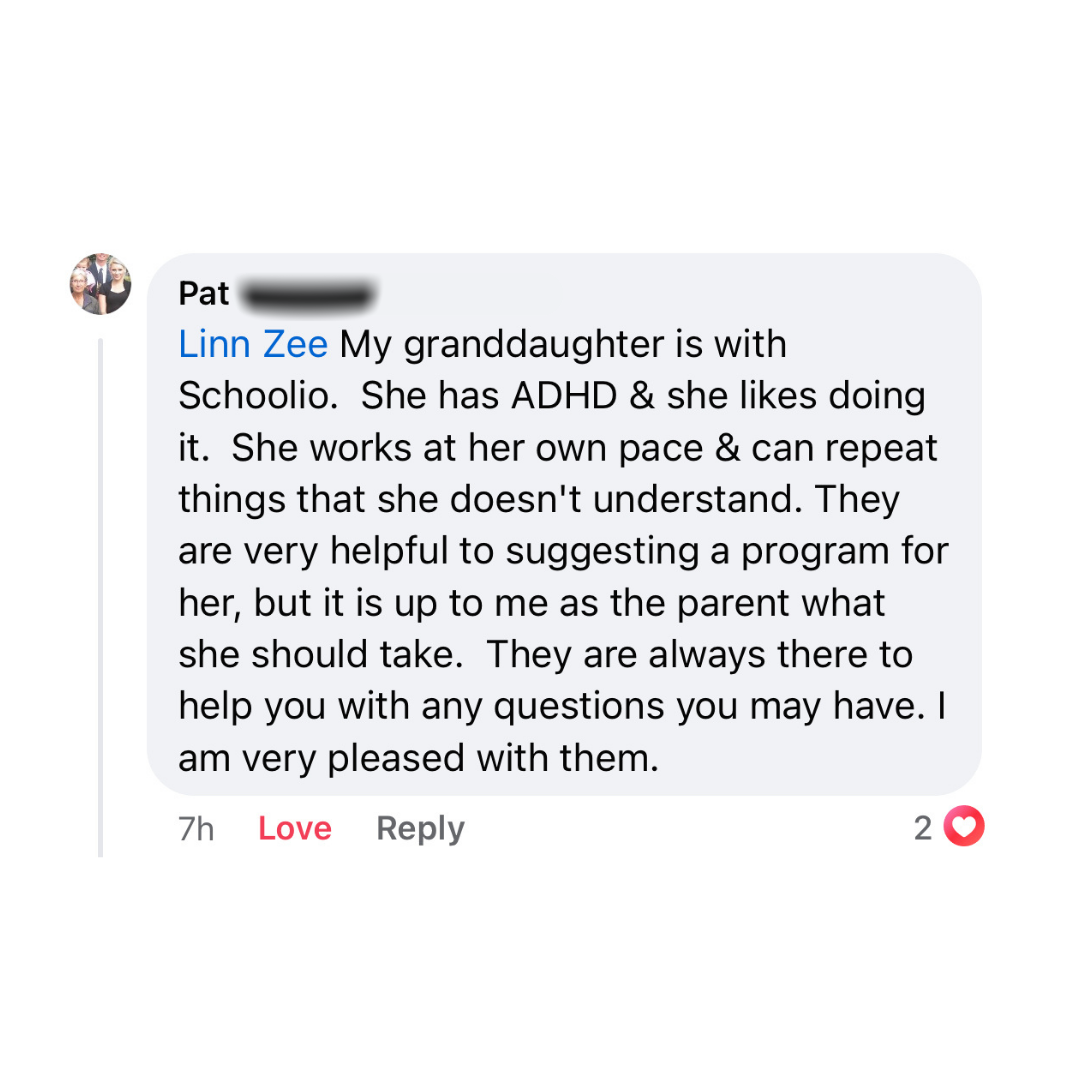Click the closing line "am very pleased with them."
The image size is (1080, 1080).
coord(419,759)
